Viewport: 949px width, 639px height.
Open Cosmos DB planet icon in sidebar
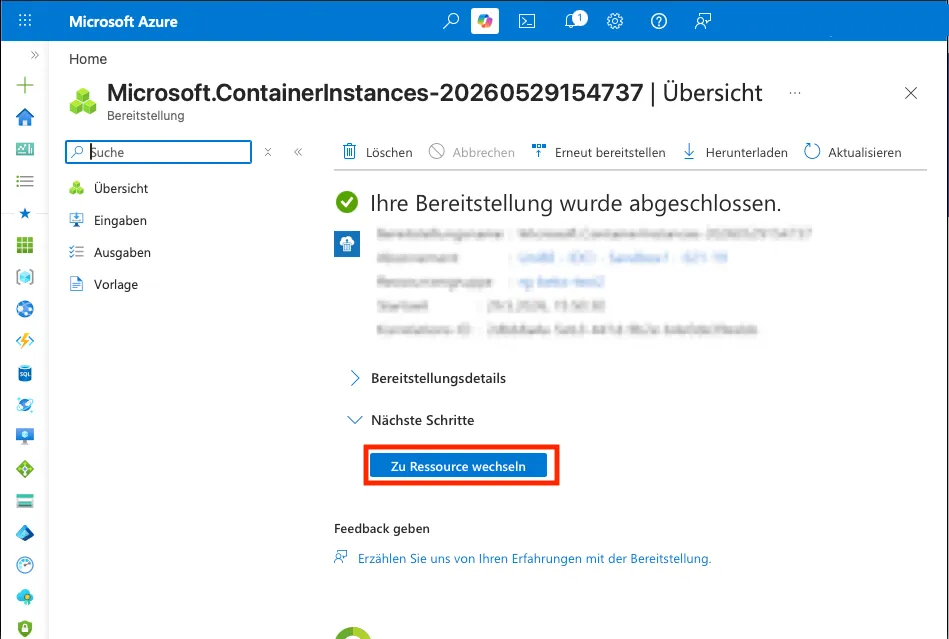click(25, 405)
